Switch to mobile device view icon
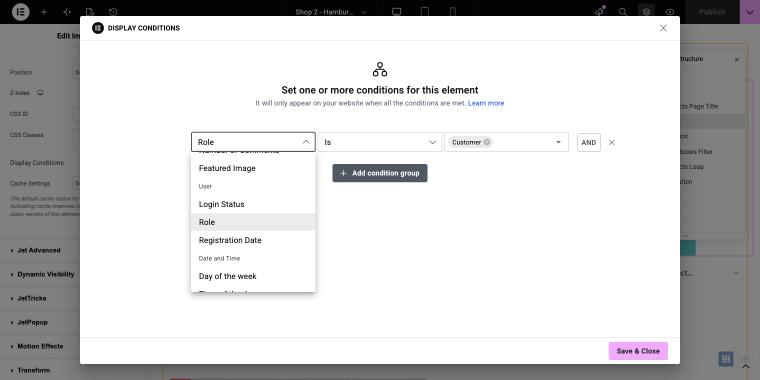 [x=453, y=12]
